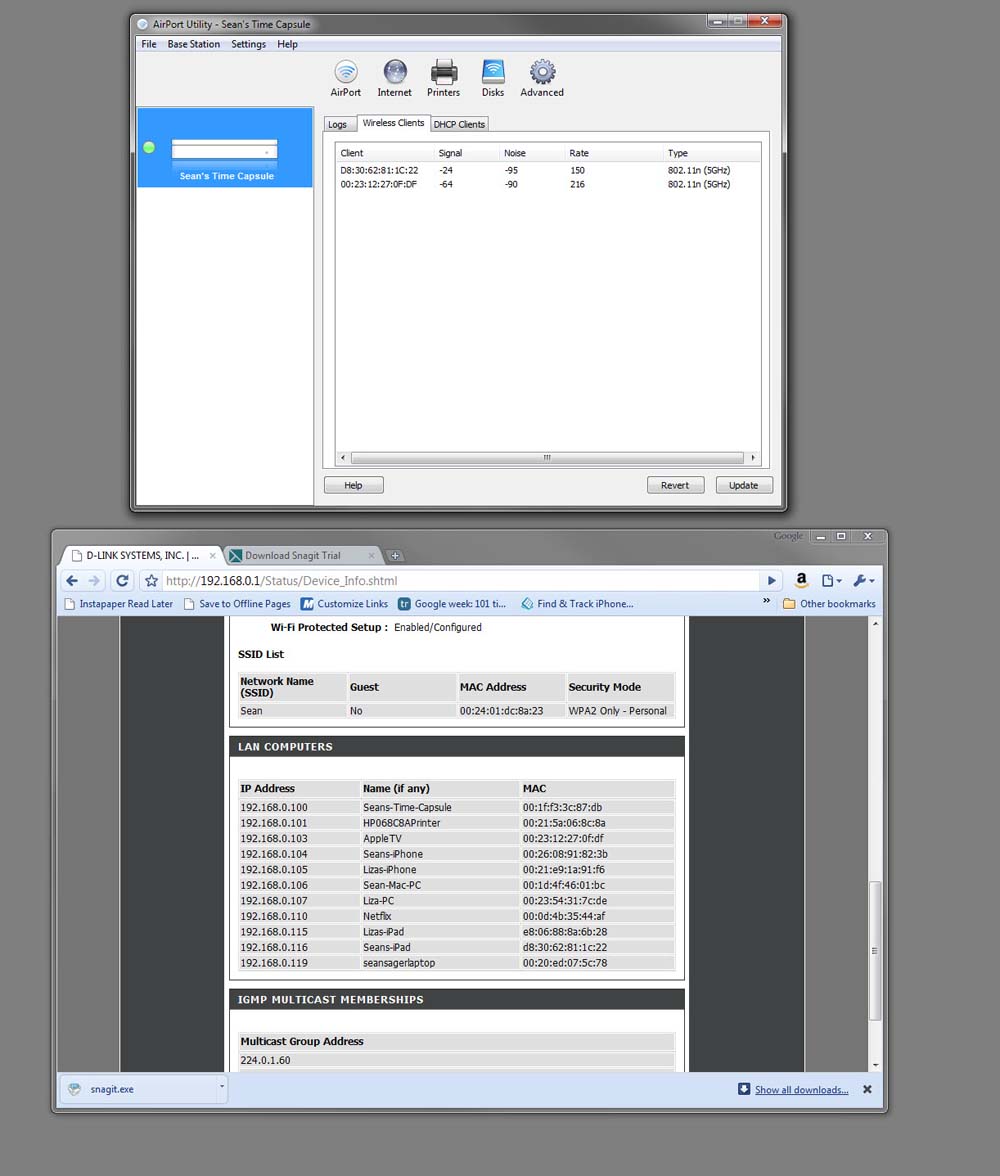Click the browser scrollbar up arrow
Viewport: 1000px width, 1176px height.
[875, 623]
